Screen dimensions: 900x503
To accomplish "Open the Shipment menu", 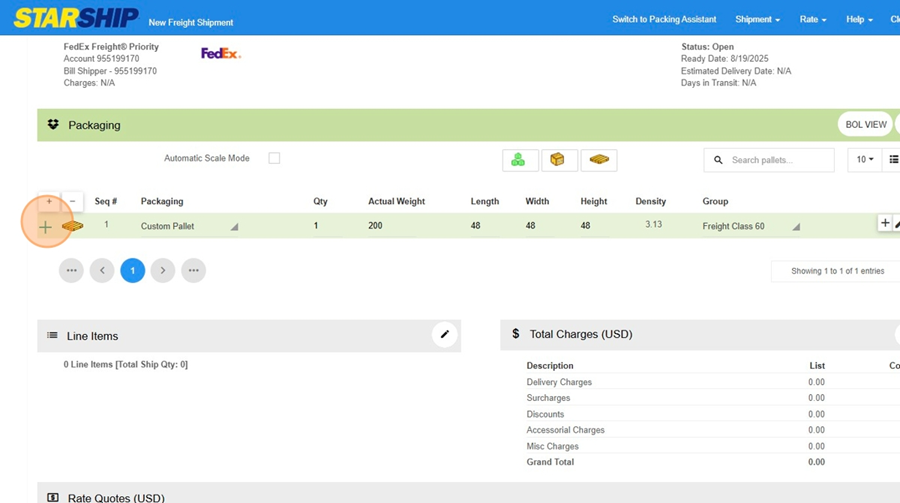I will tap(757, 20).
